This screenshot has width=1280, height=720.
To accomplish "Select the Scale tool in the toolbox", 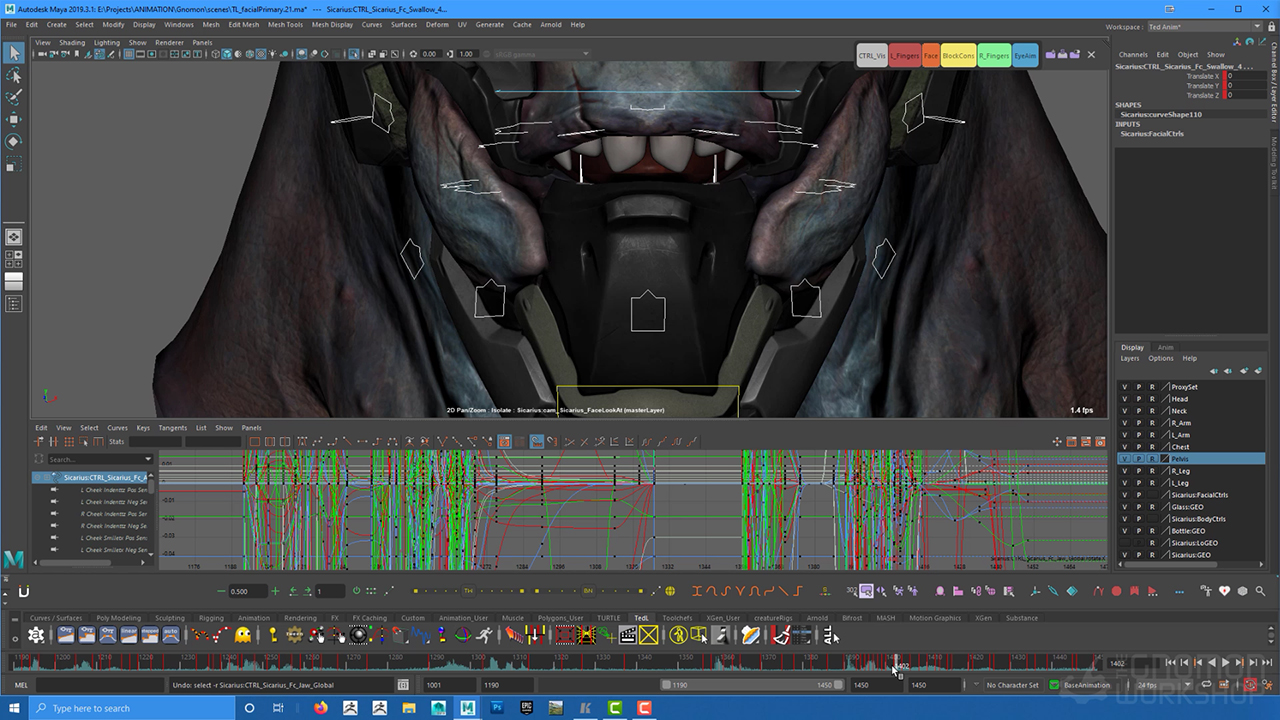I will coord(14,163).
